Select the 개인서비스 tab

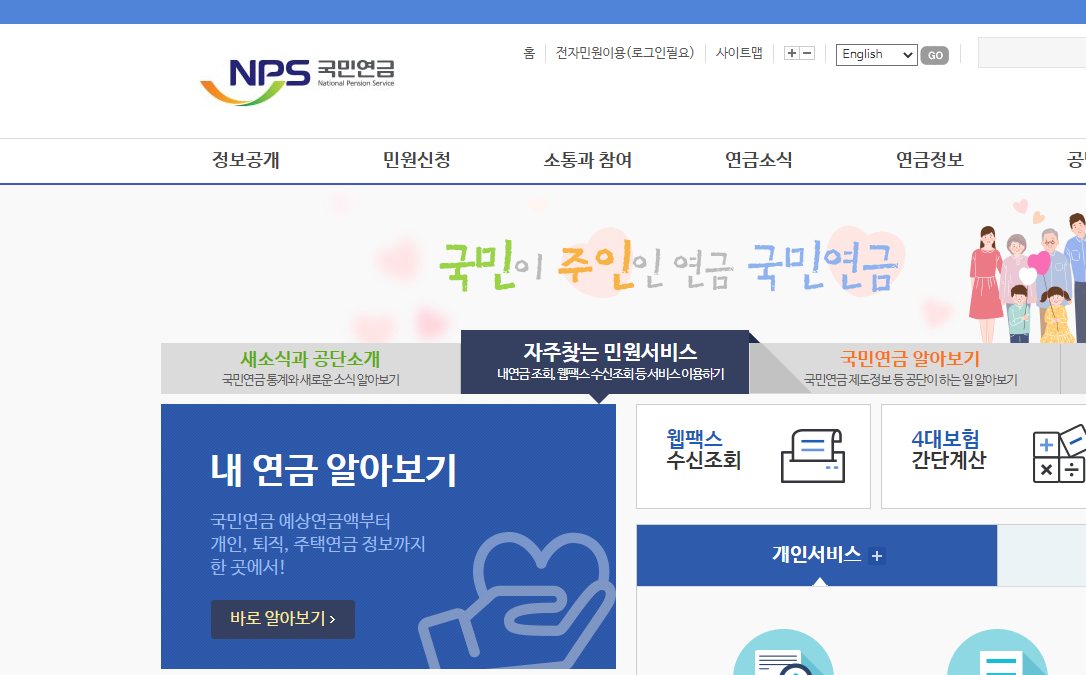[817, 555]
